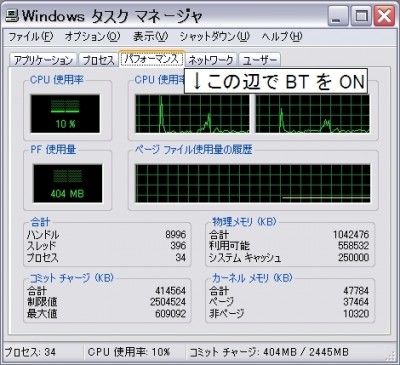Click the 利用可能 value 558532

click(x=353, y=246)
